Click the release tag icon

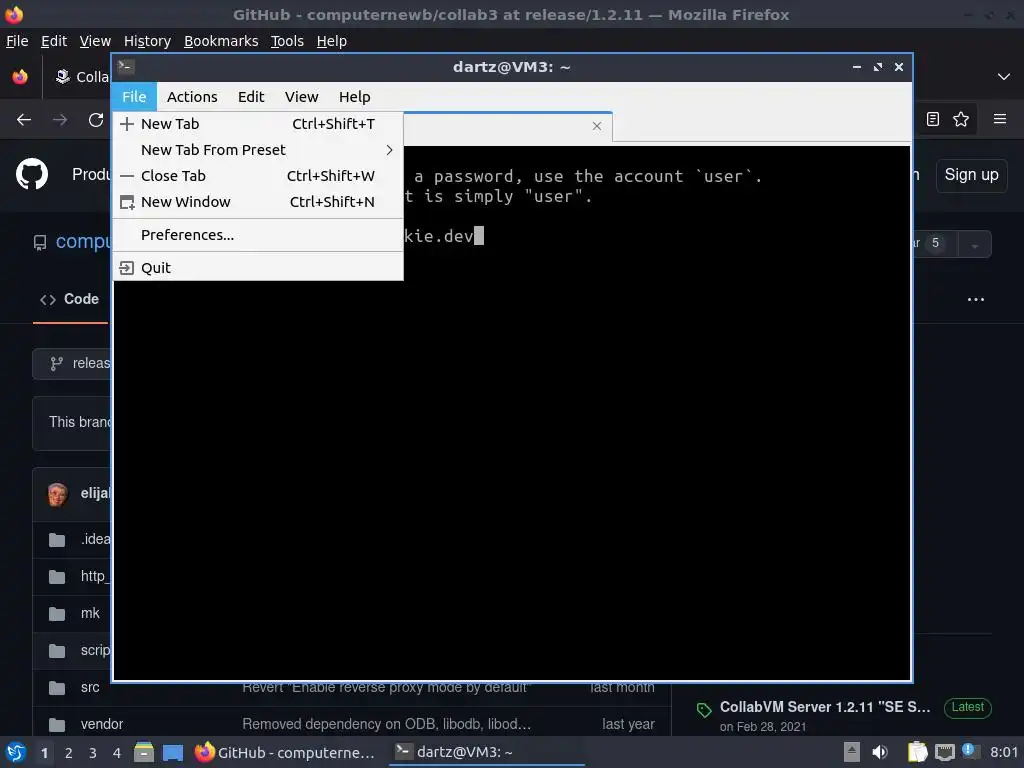704,711
